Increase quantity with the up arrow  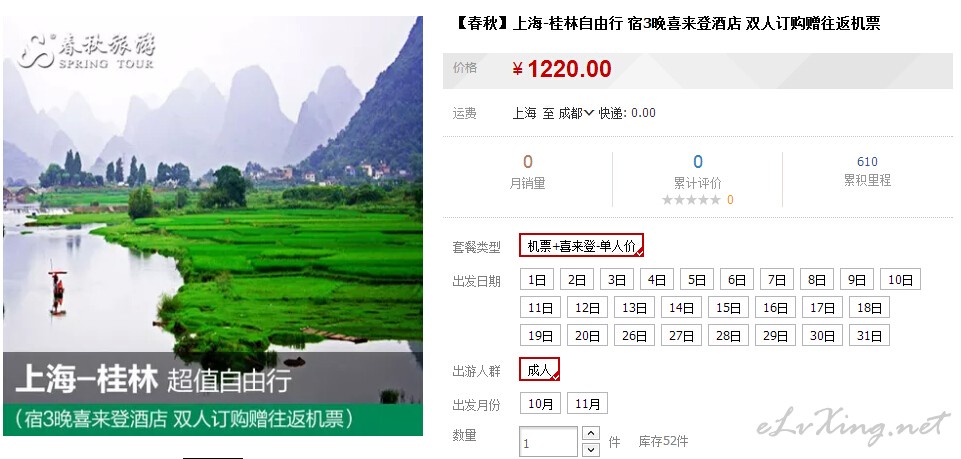click(590, 434)
